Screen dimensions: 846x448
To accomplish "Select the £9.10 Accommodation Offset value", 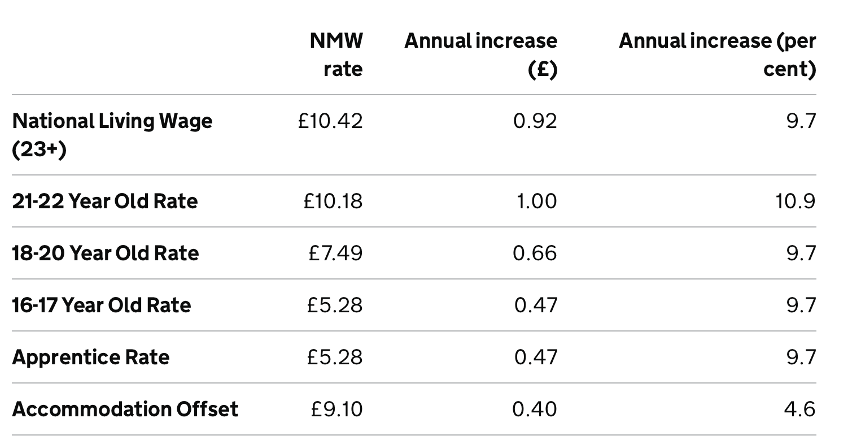I will (336, 409).
